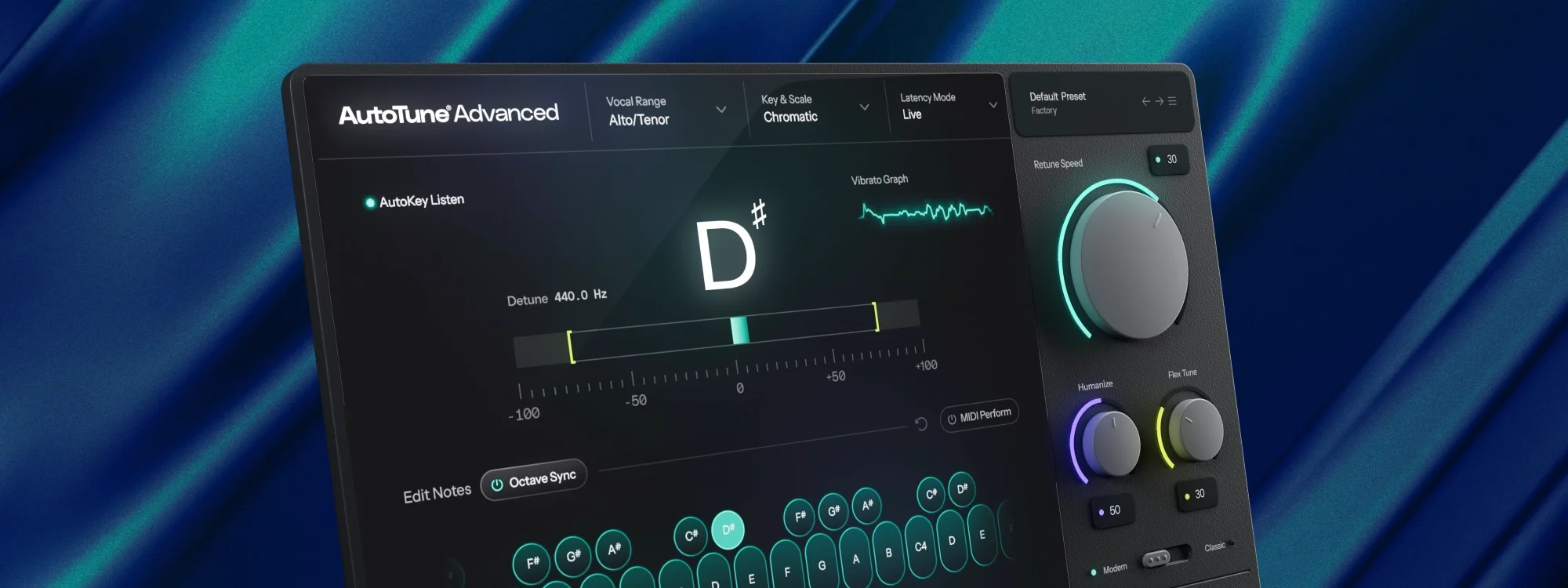This screenshot has height=588, width=1568.
Task: Click the reset arrow icon beside MIDI Perform
Action: [x=921, y=423]
